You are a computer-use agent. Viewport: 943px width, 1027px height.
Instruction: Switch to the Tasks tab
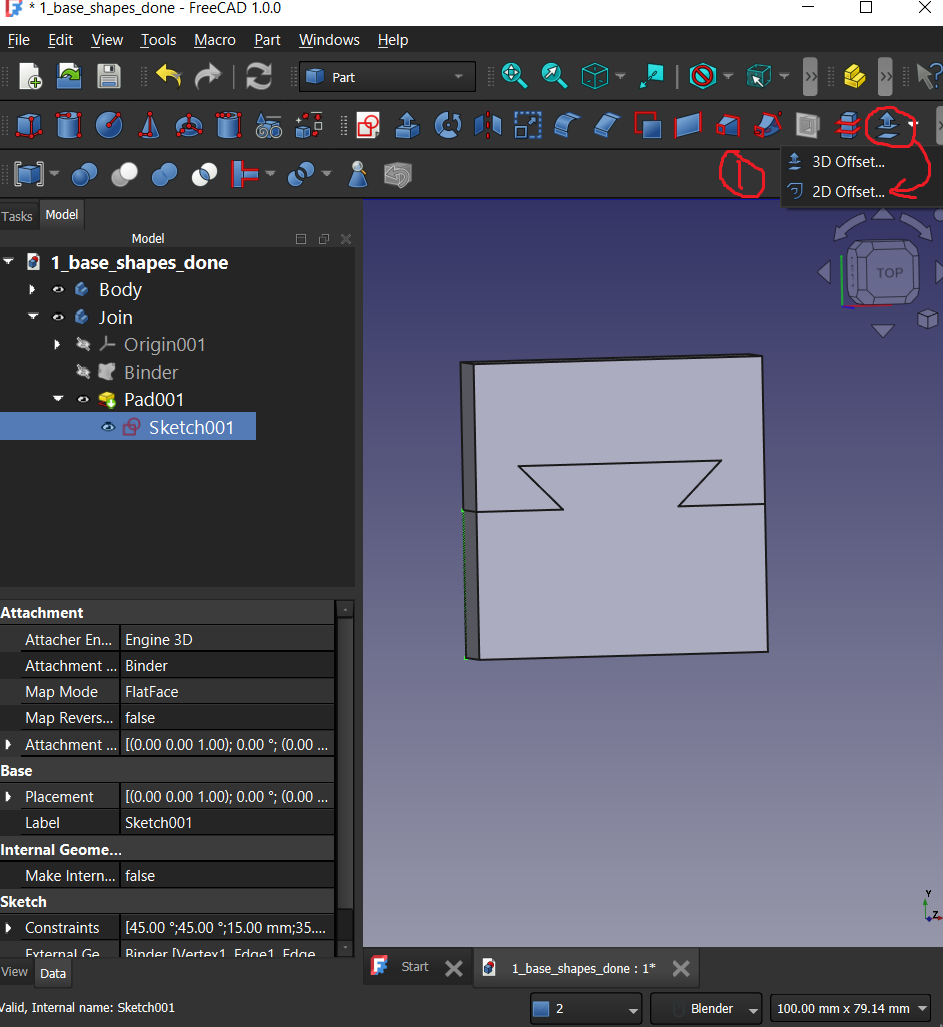tap(17, 216)
